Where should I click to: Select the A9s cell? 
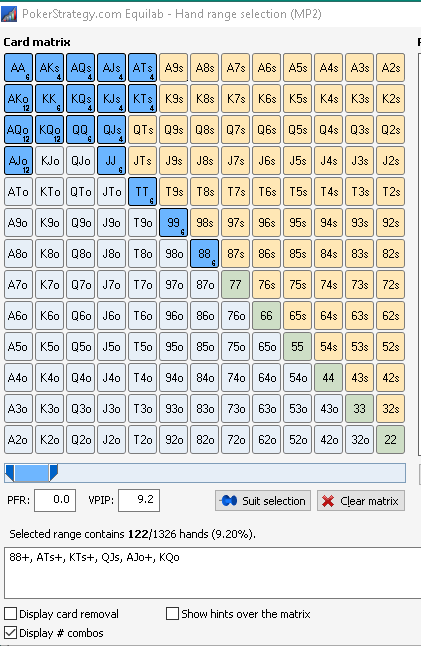click(x=174, y=68)
